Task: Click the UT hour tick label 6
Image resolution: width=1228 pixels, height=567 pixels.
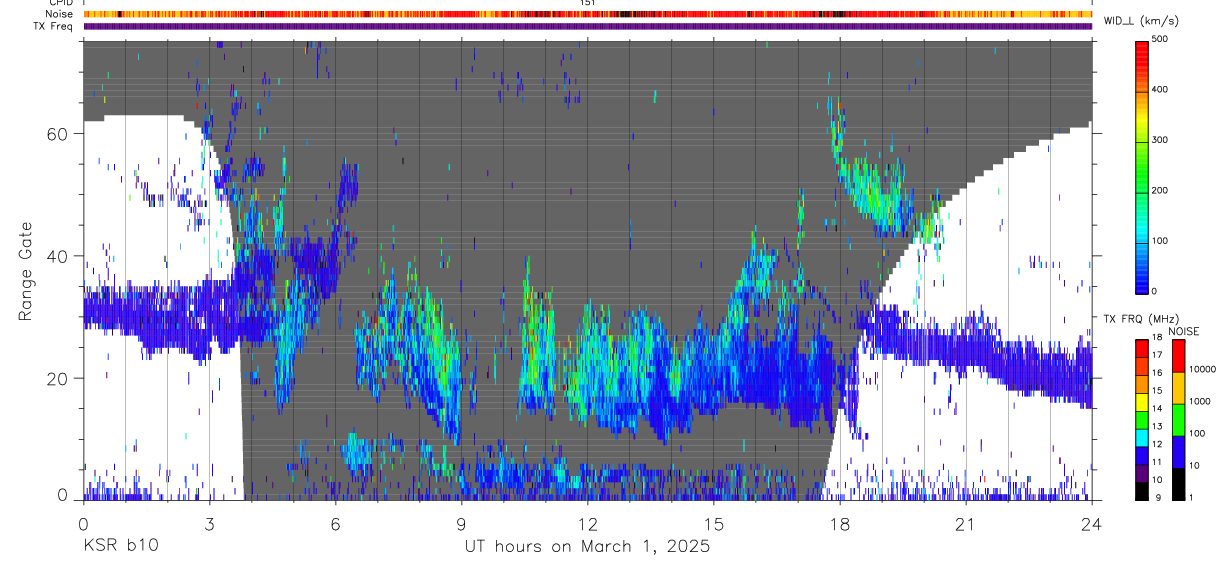Action: tap(335, 524)
